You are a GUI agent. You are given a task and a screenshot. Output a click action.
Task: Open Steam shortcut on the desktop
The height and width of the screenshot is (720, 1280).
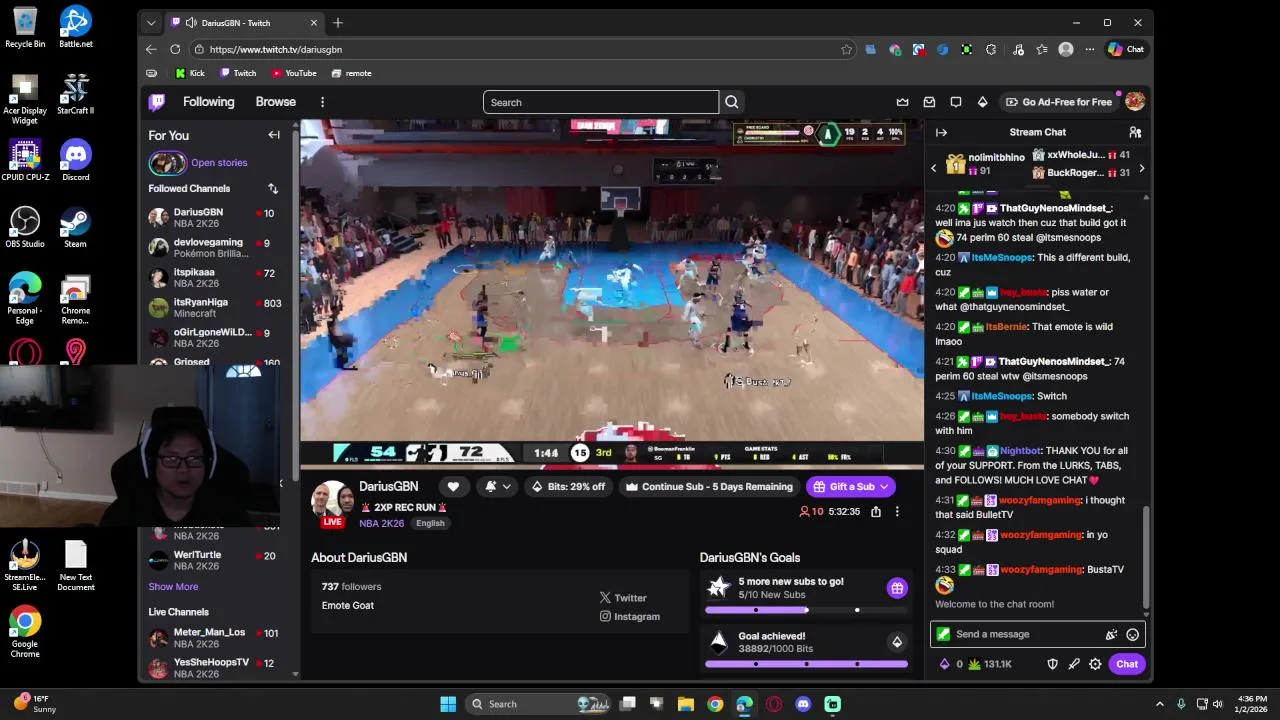[x=75, y=226]
